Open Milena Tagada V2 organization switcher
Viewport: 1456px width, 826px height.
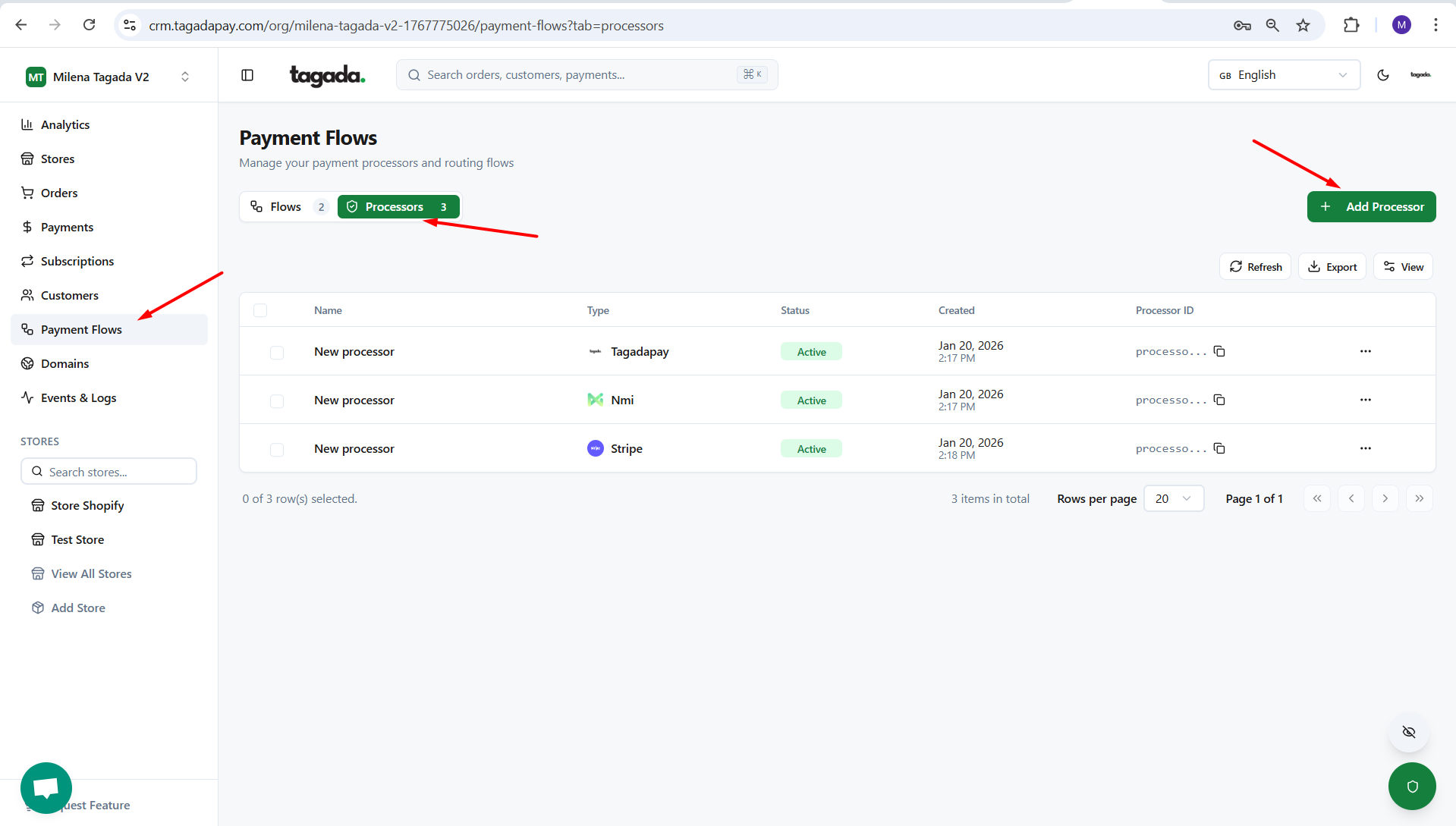(x=108, y=77)
